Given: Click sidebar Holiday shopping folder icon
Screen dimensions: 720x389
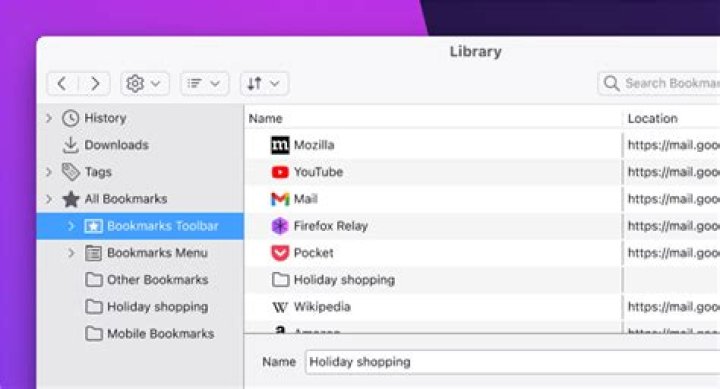Looking at the screenshot, I should 94,306.
